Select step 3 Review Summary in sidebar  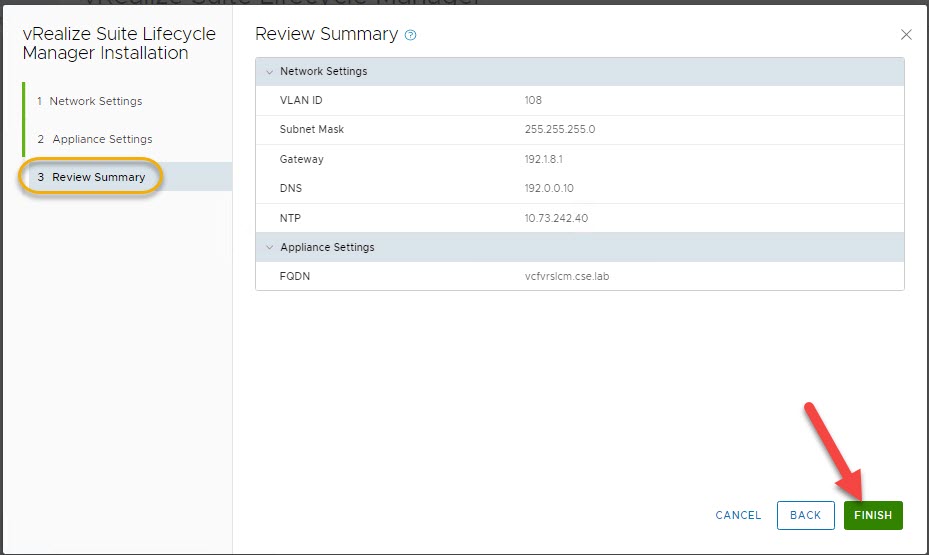pos(98,177)
